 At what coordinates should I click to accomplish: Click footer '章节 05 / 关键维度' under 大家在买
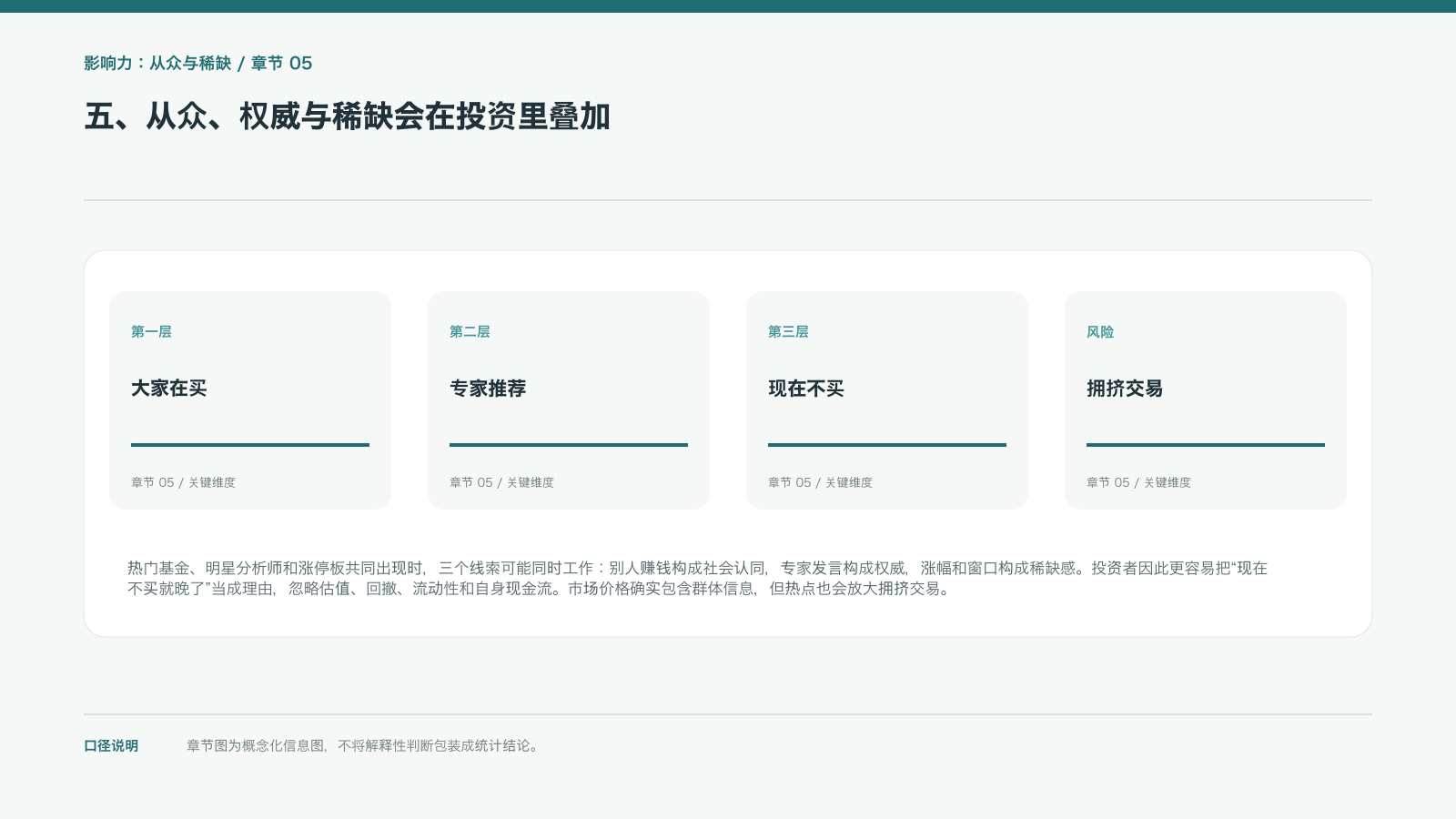point(183,482)
